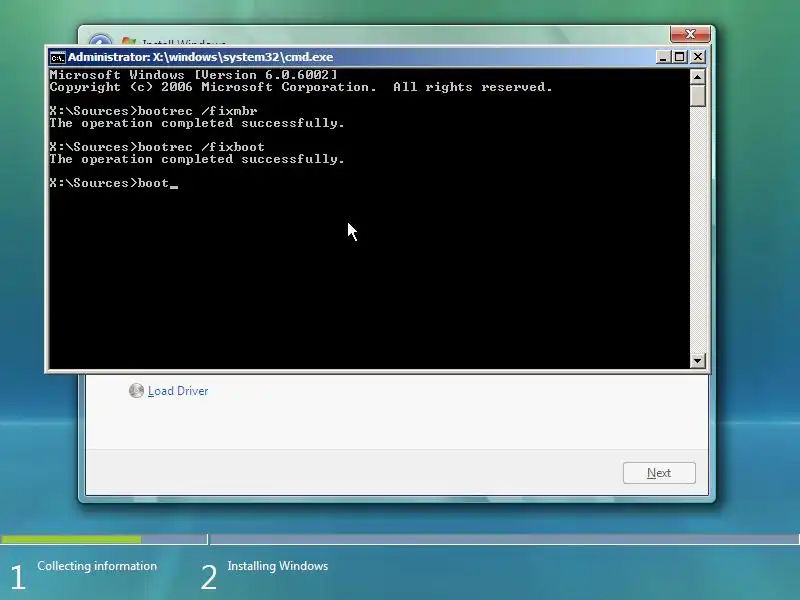The width and height of the screenshot is (800, 600).
Task: Click the cmd.exe system icon in title bar
Action: (x=57, y=57)
